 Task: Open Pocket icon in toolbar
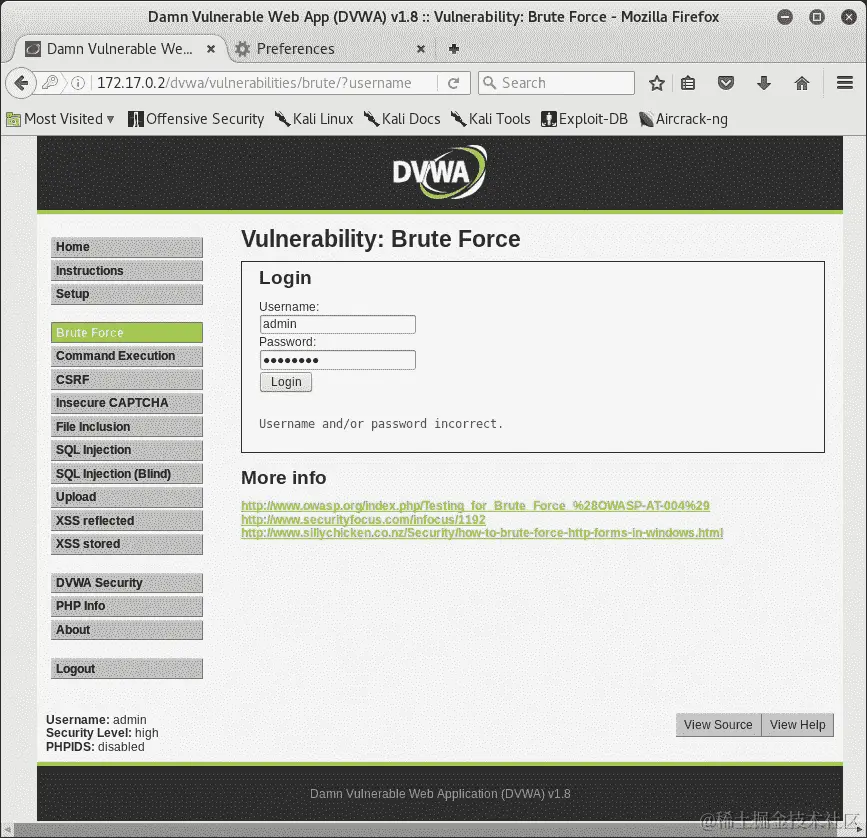point(725,83)
